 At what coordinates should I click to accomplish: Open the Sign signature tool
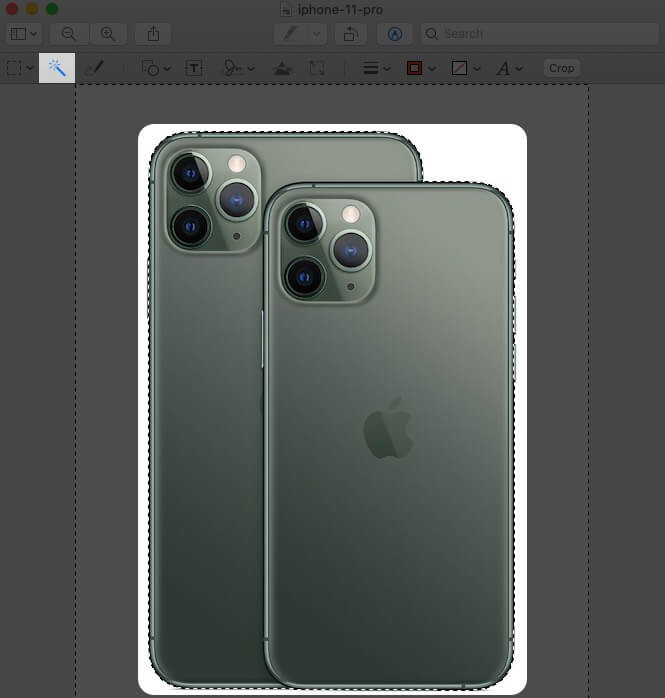coord(232,68)
